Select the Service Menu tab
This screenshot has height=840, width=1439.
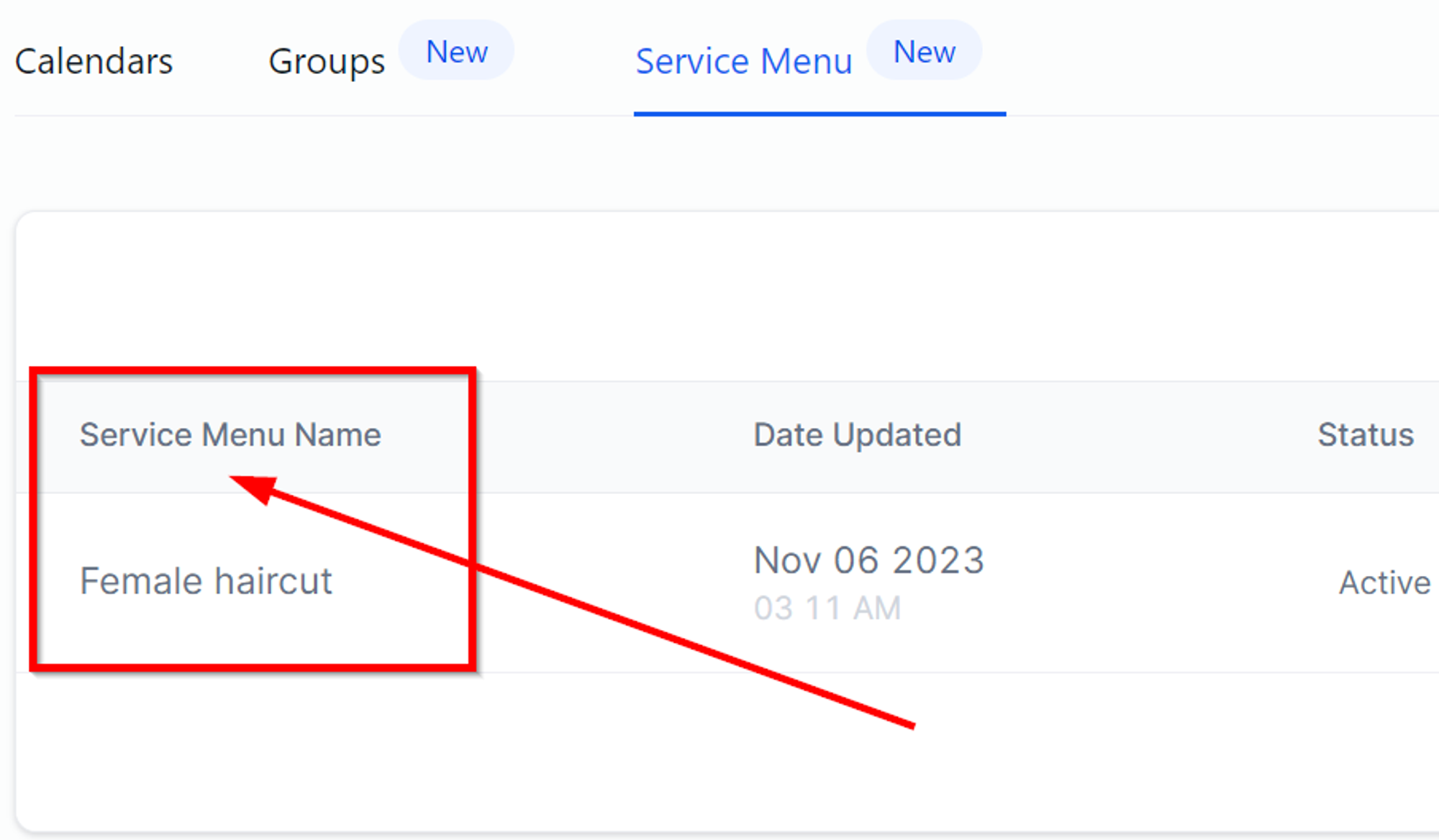(743, 61)
